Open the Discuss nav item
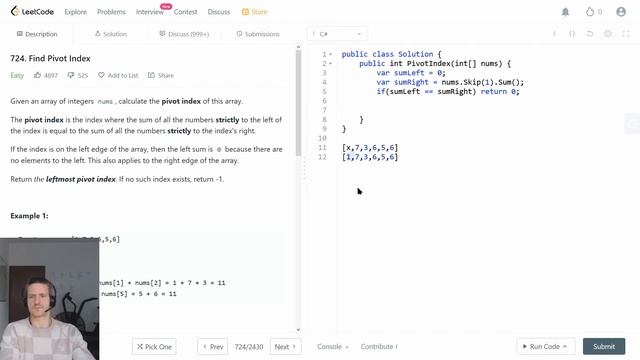Screen dimensions: 640x360 click(219, 12)
